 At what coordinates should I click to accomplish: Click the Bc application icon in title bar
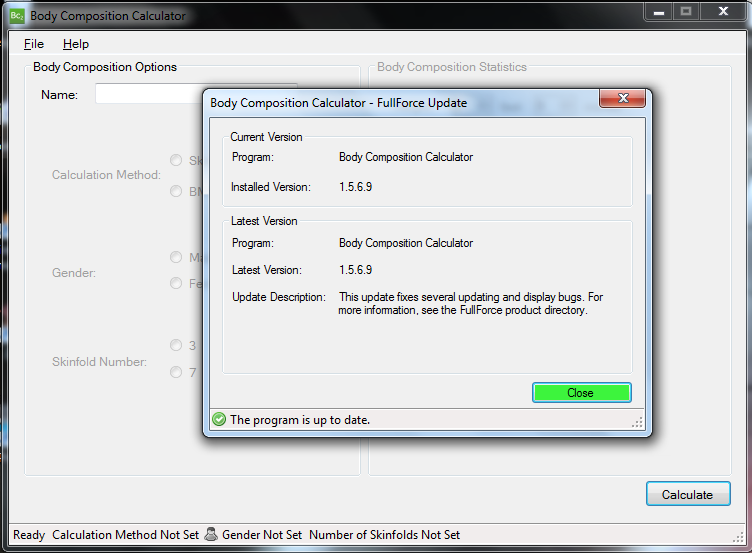pyautogui.click(x=17, y=16)
